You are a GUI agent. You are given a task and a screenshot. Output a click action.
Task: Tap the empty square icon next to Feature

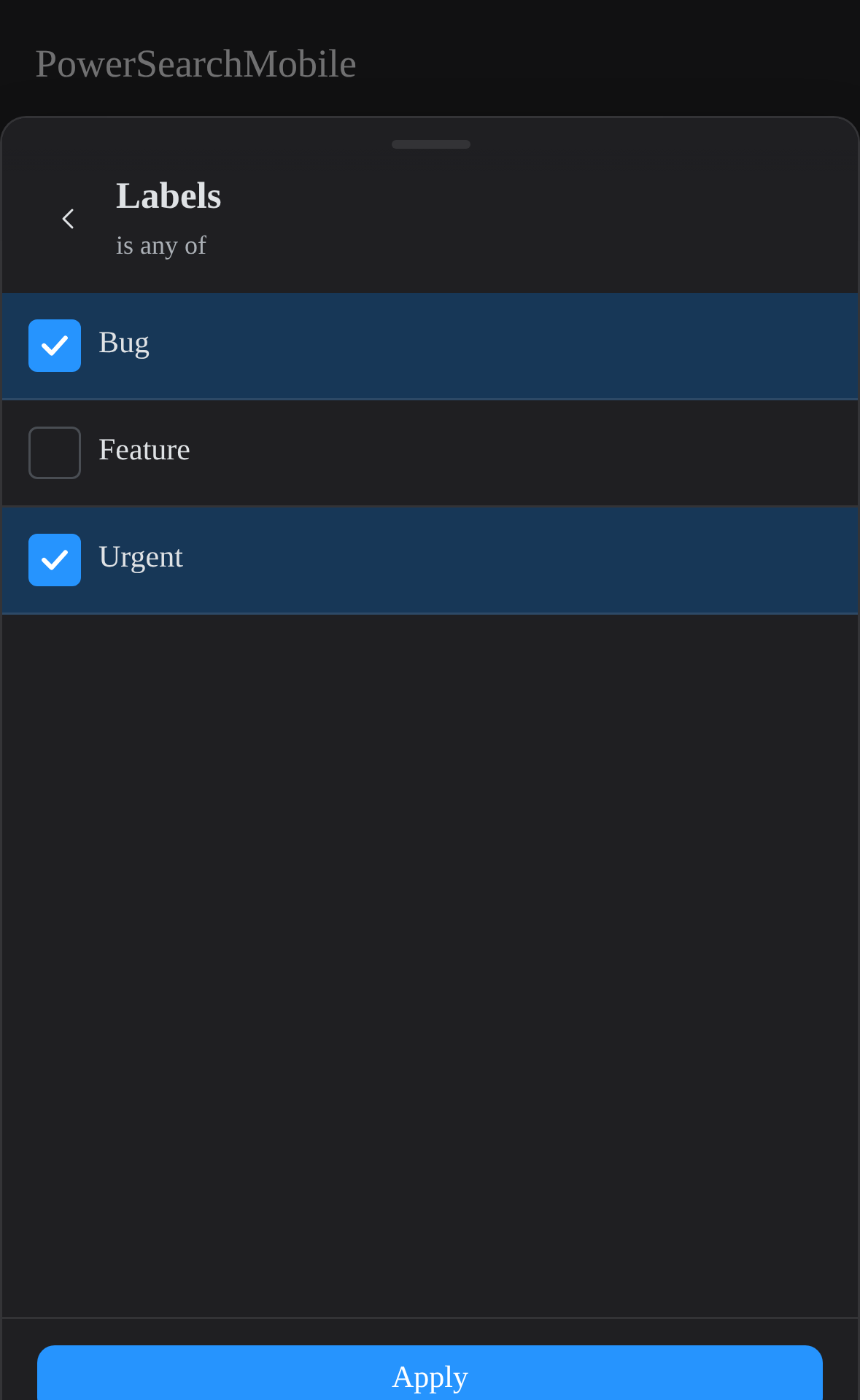[x=55, y=453]
